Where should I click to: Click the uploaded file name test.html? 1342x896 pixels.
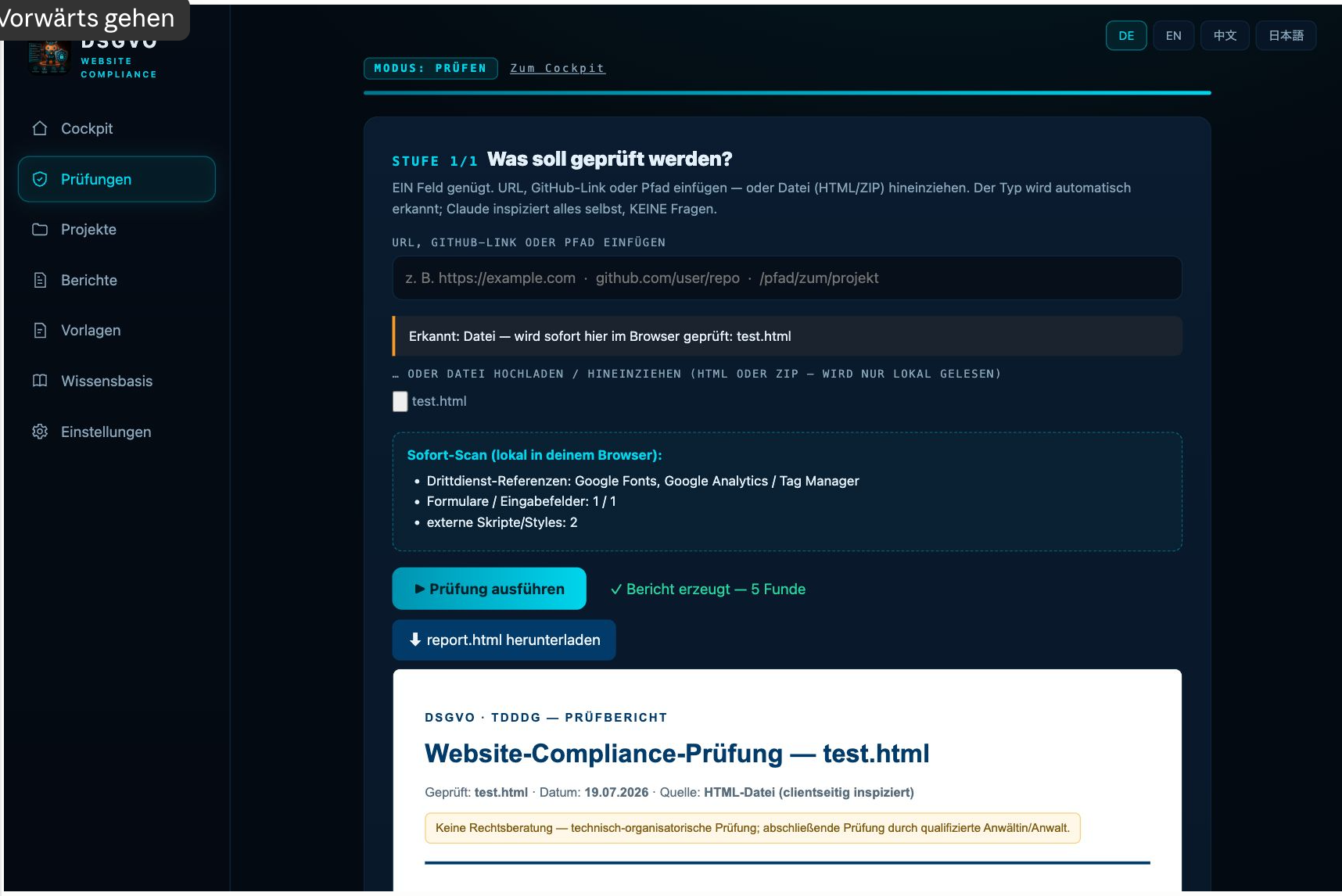[x=439, y=401]
